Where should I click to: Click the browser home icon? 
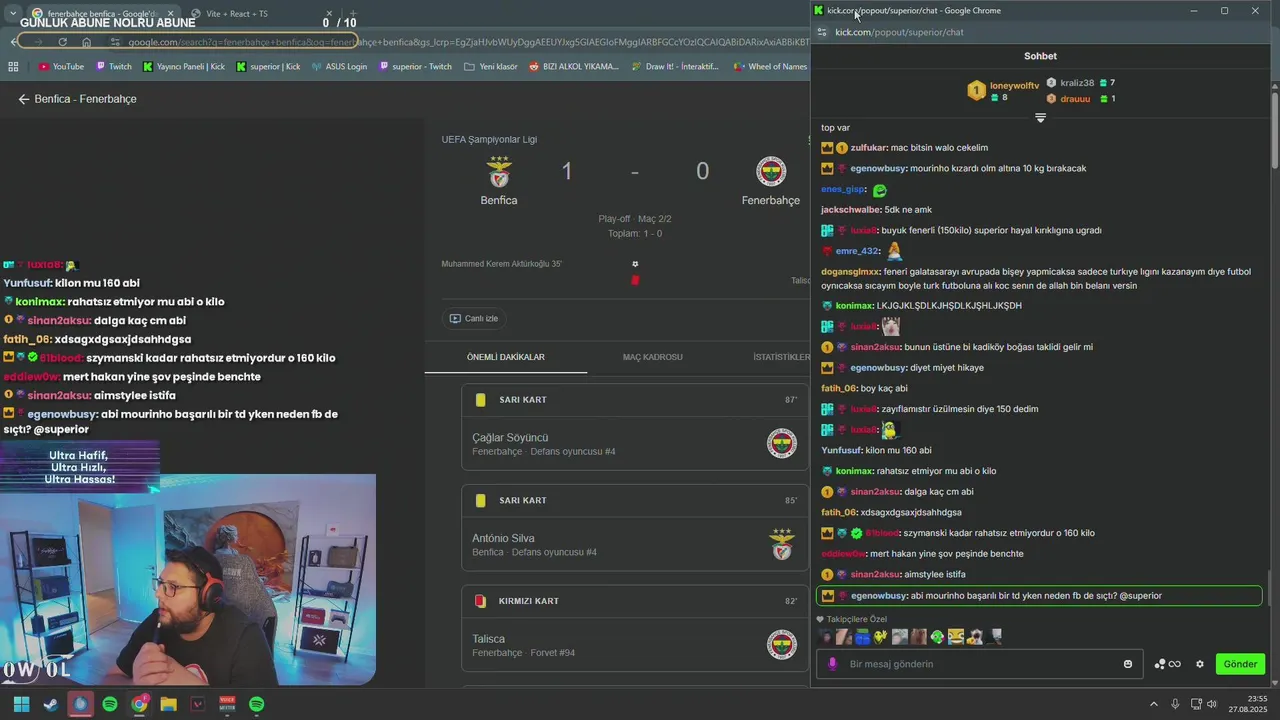(x=87, y=42)
